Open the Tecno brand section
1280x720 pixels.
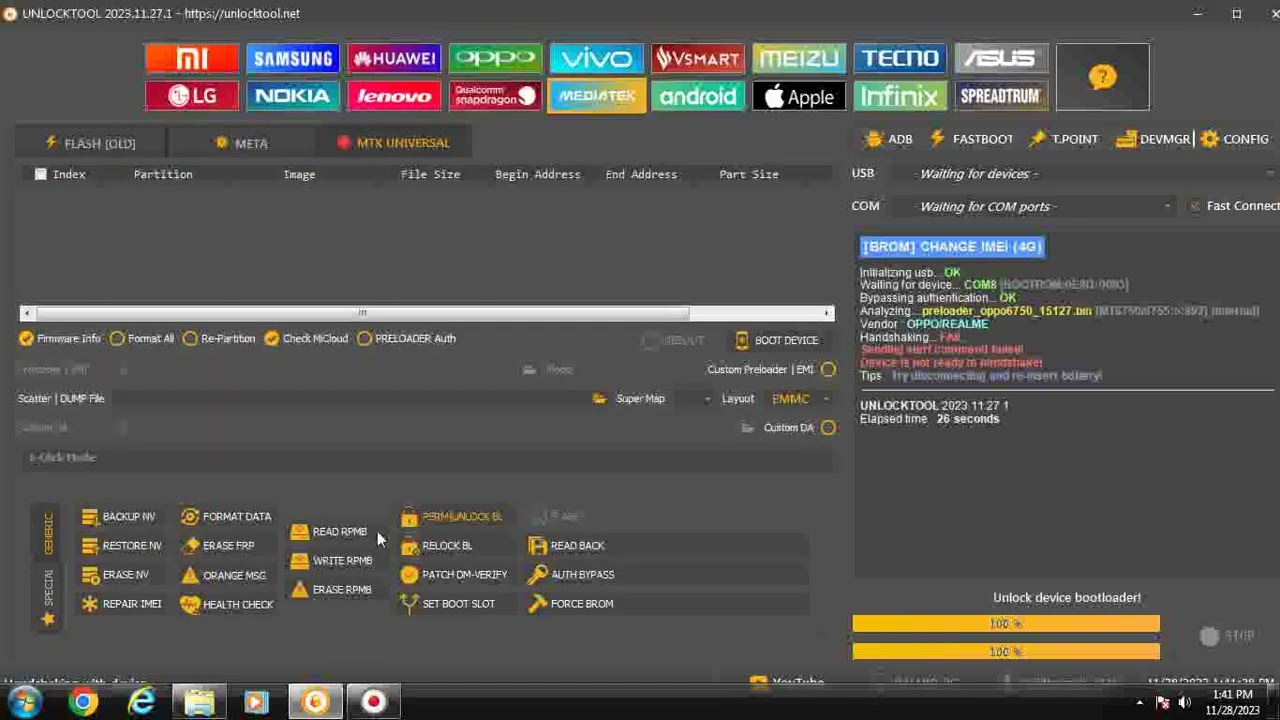pyautogui.click(x=899, y=59)
